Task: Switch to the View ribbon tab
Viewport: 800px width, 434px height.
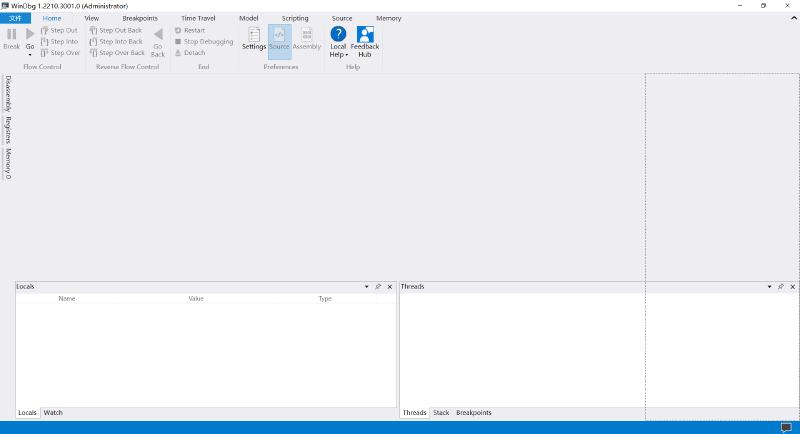Action: pyautogui.click(x=92, y=18)
